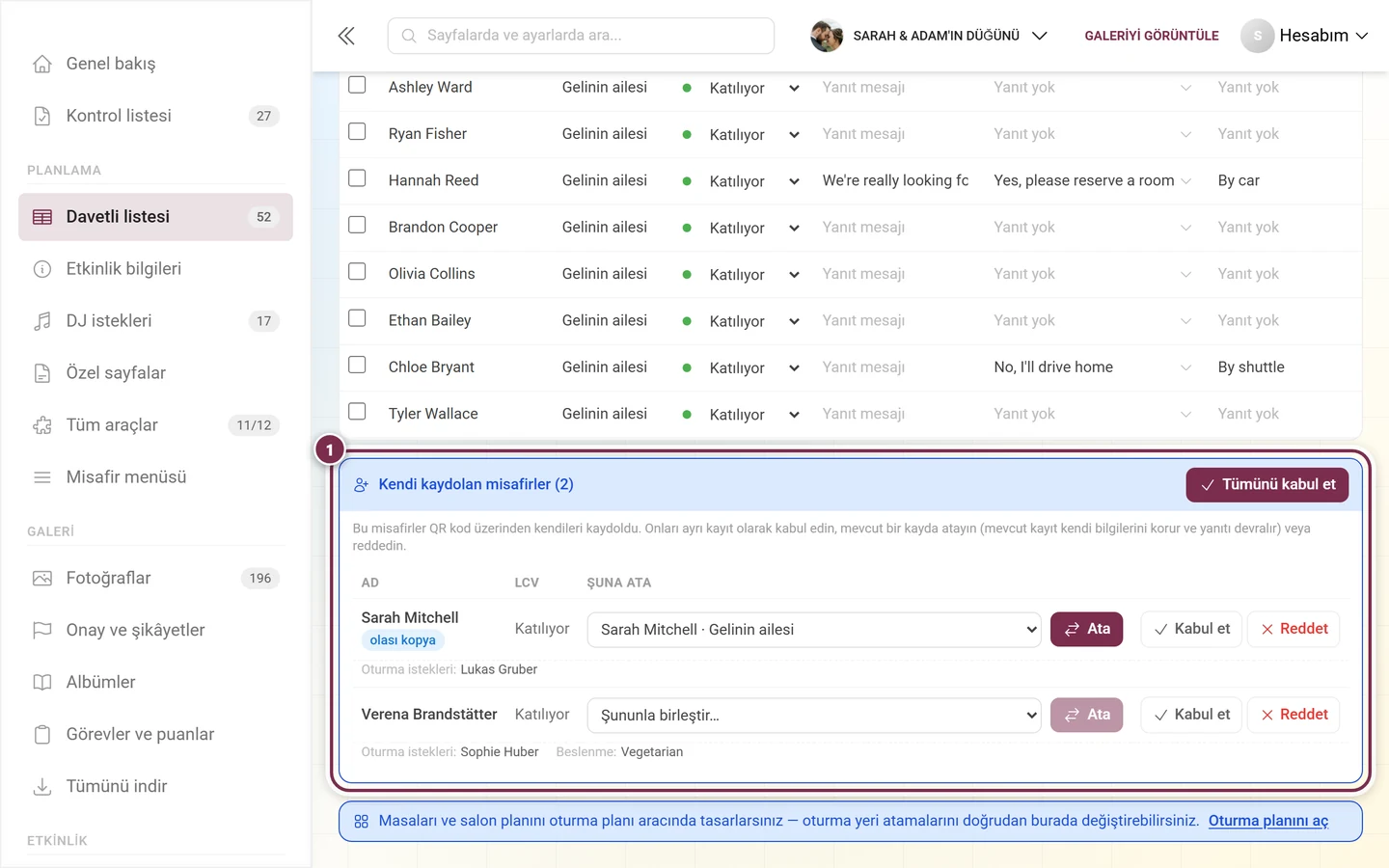Click the Etkinlik bilgileri info icon

(42, 269)
